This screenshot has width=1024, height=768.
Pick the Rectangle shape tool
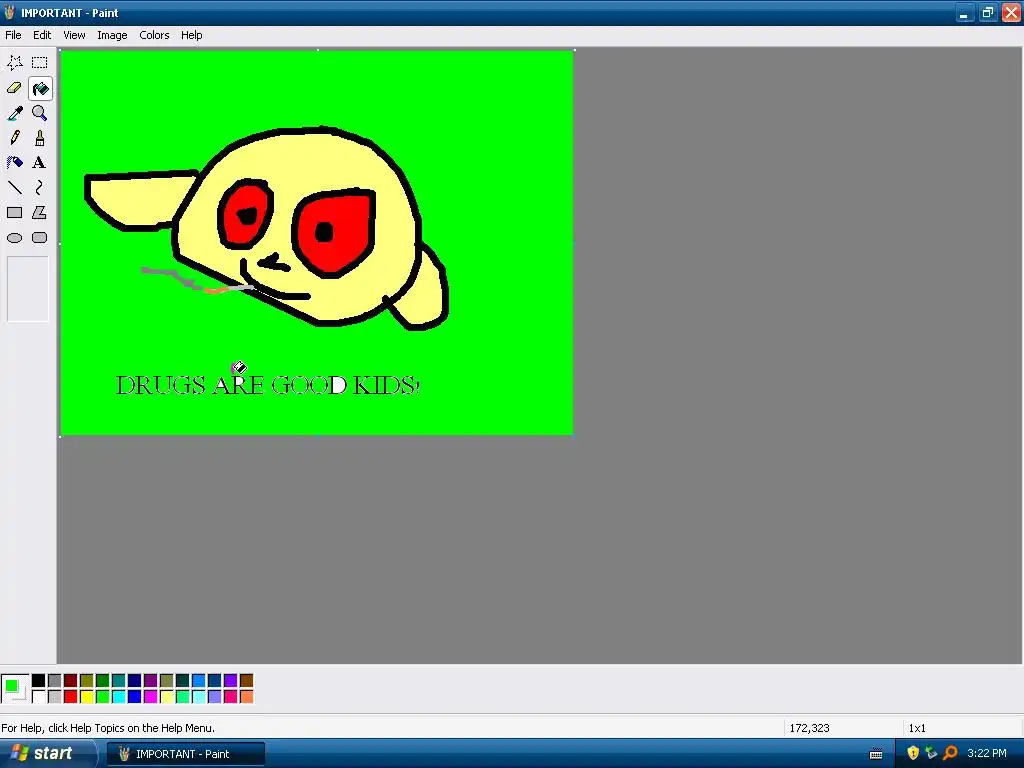tap(15, 212)
